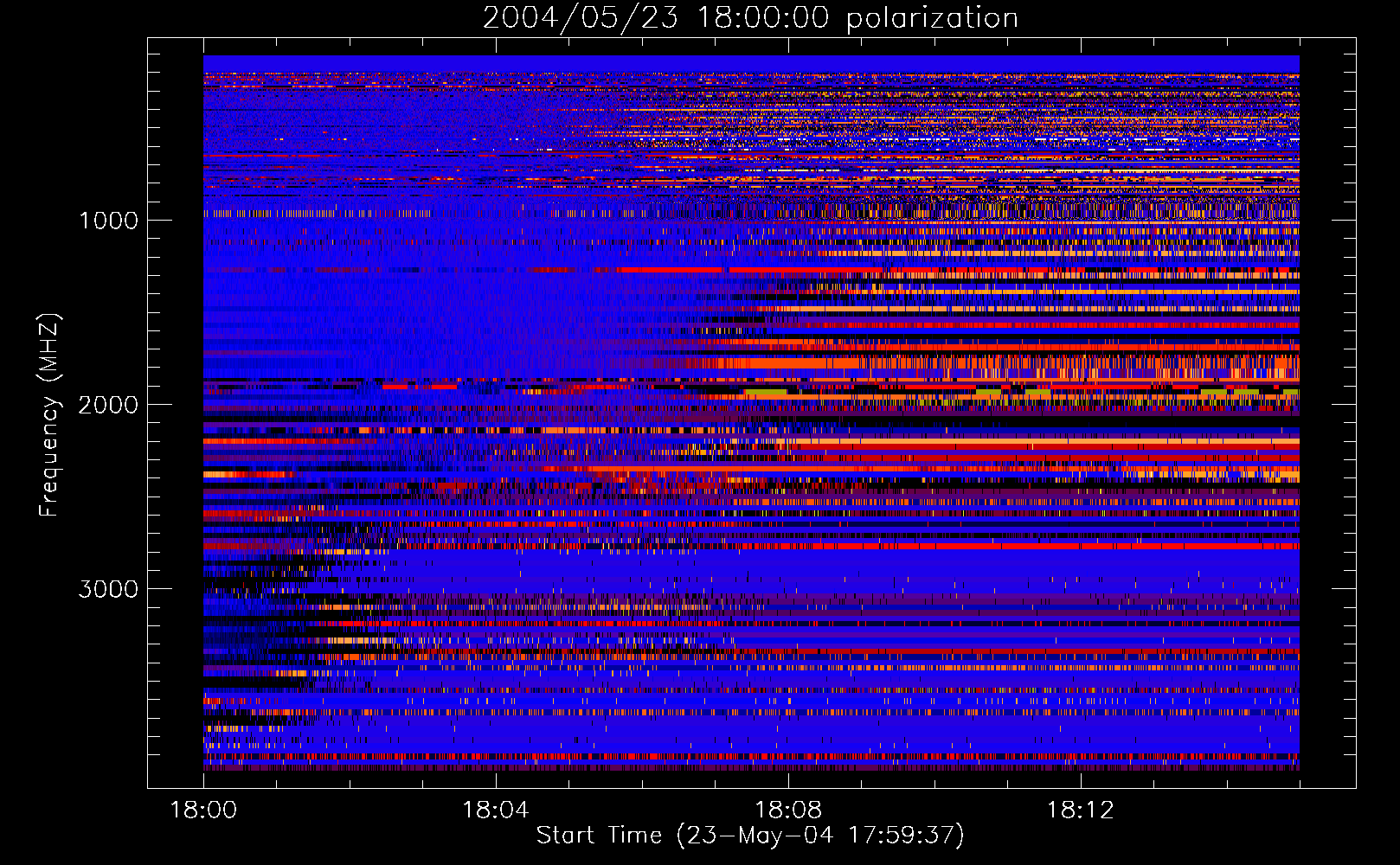Click the 'Start Time (23-May-04 17:59:37)' axis label
Screen dimensions: 1400x865
click(x=749, y=836)
